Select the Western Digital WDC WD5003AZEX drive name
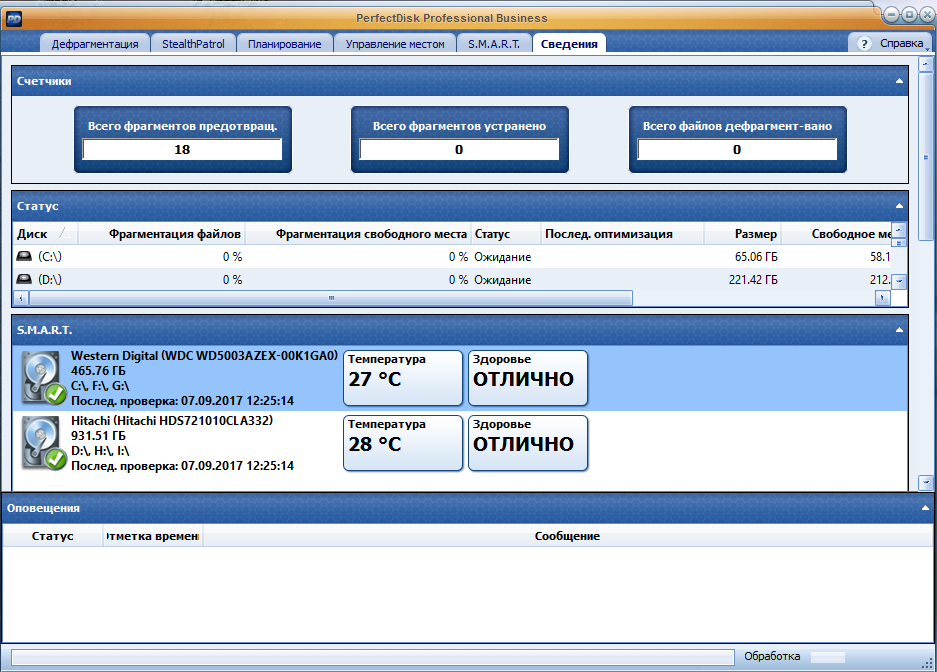The height and width of the screenshot is (672, 937). pyautogui.click(x=204, y=355)
